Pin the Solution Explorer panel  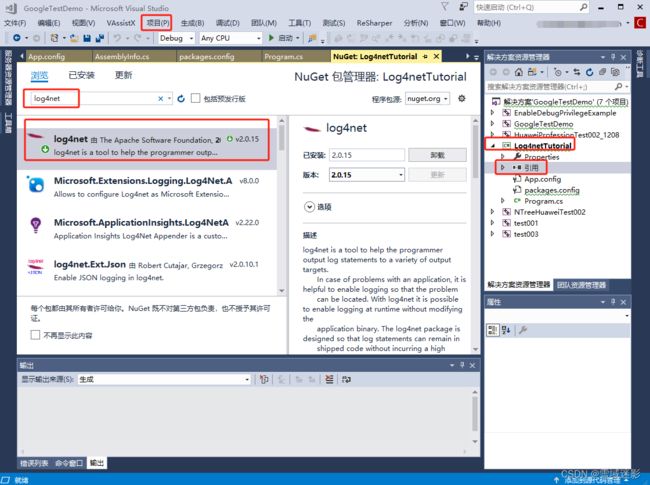[x=613, y=57]
